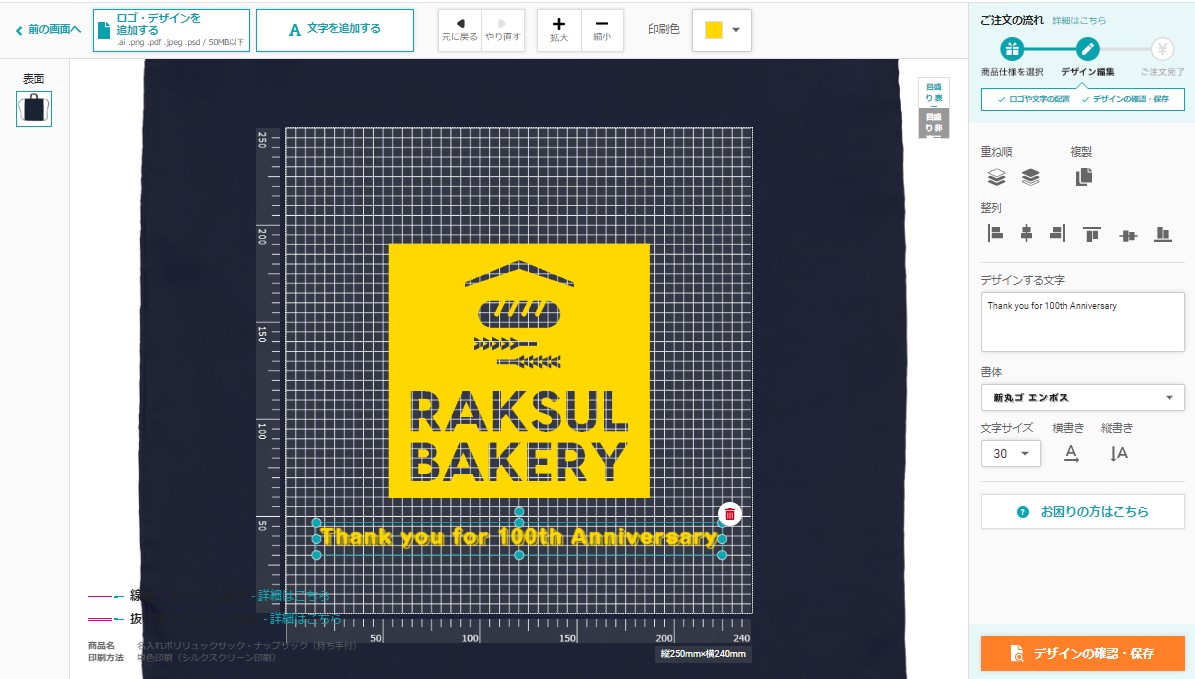Click デザイン編集 pencil step icon
The height and width of the screenshot is (679, 1195).
point(1088,50)
